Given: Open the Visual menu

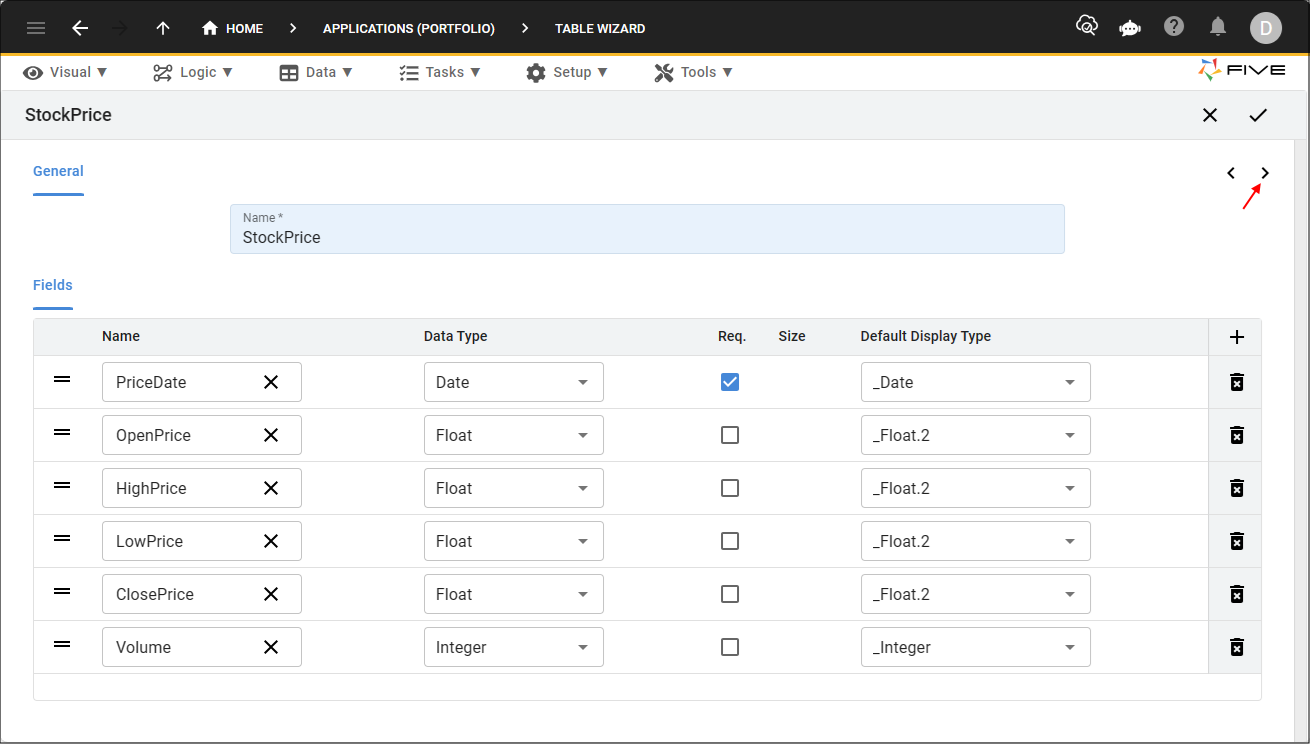Looking at the screenshot, I should (65, 72).
